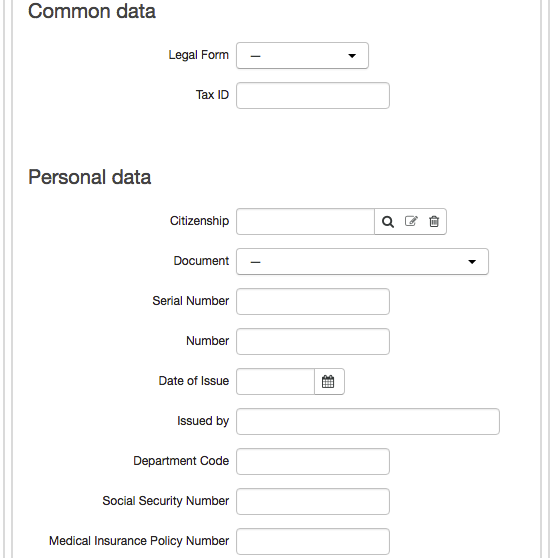Select the Department Code field

tap(313, 462)
